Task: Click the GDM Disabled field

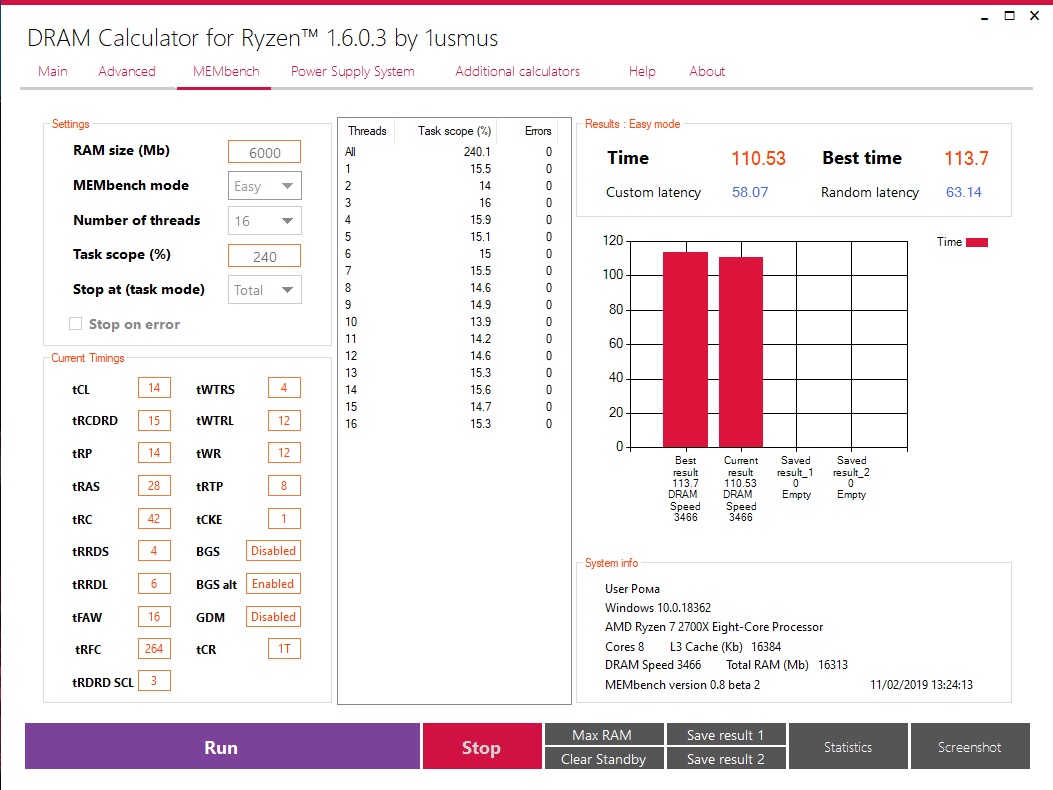Action: click(x=273, y=616)
